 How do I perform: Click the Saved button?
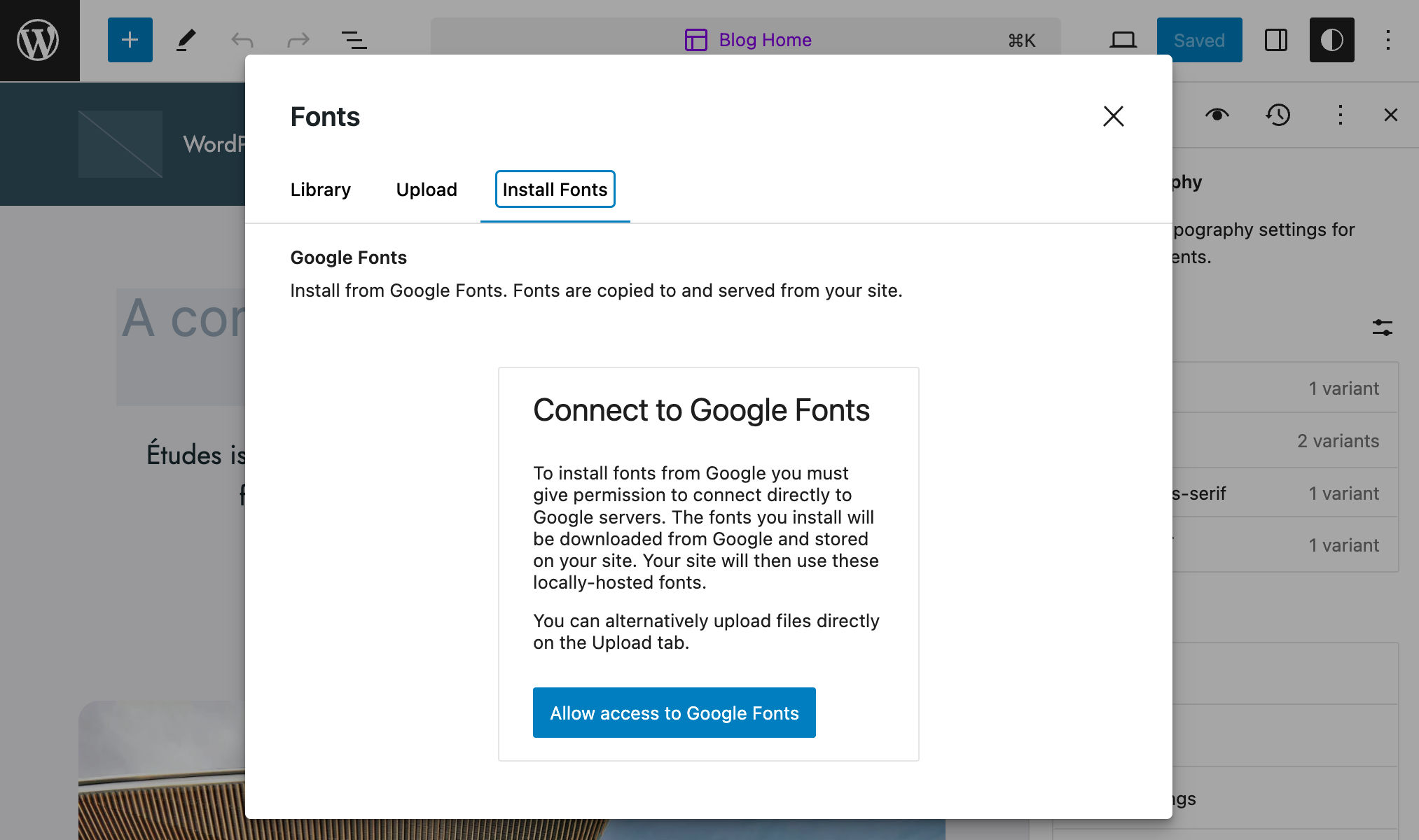(1199, 40)
